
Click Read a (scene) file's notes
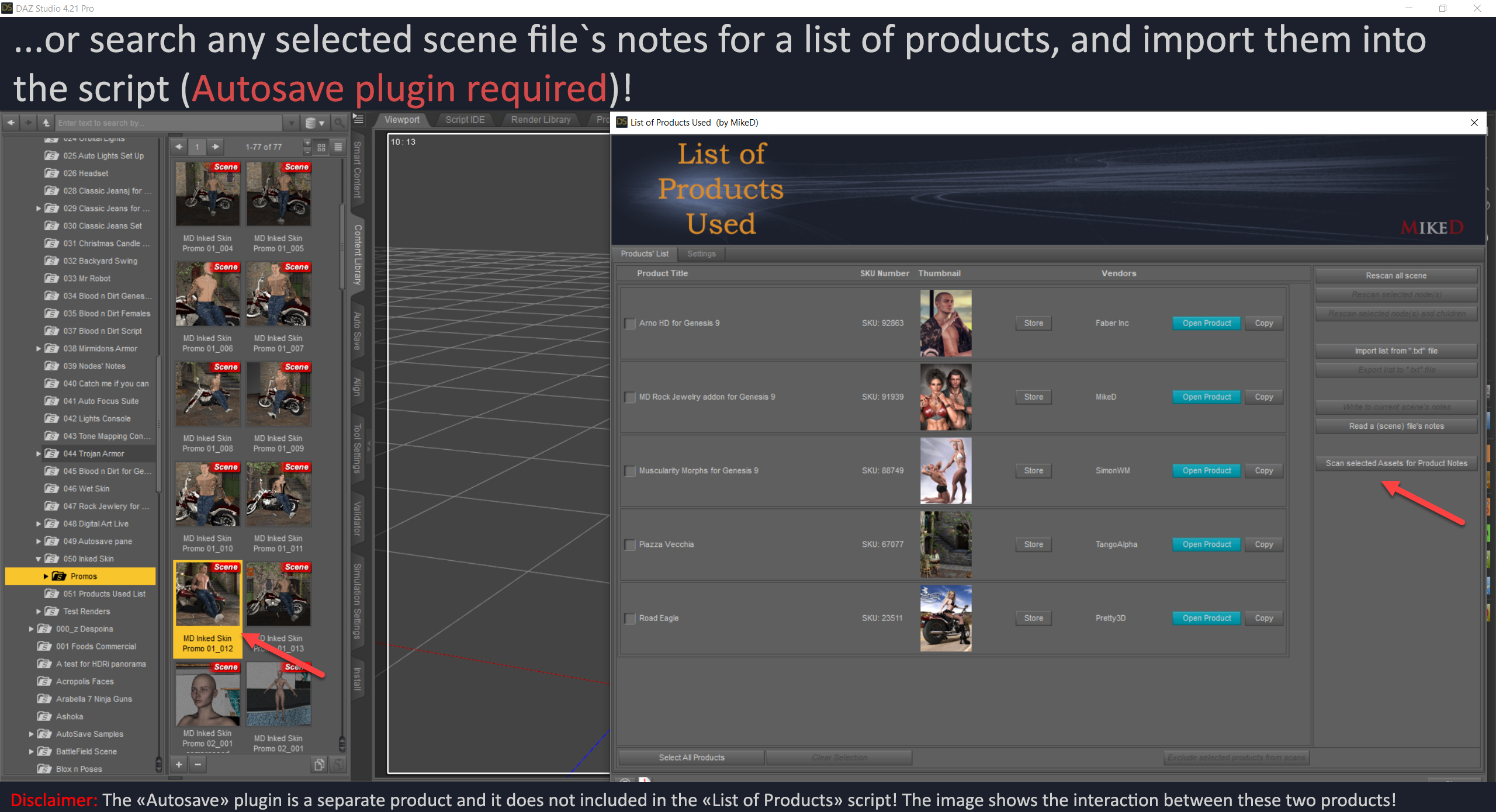(1396, 426)
